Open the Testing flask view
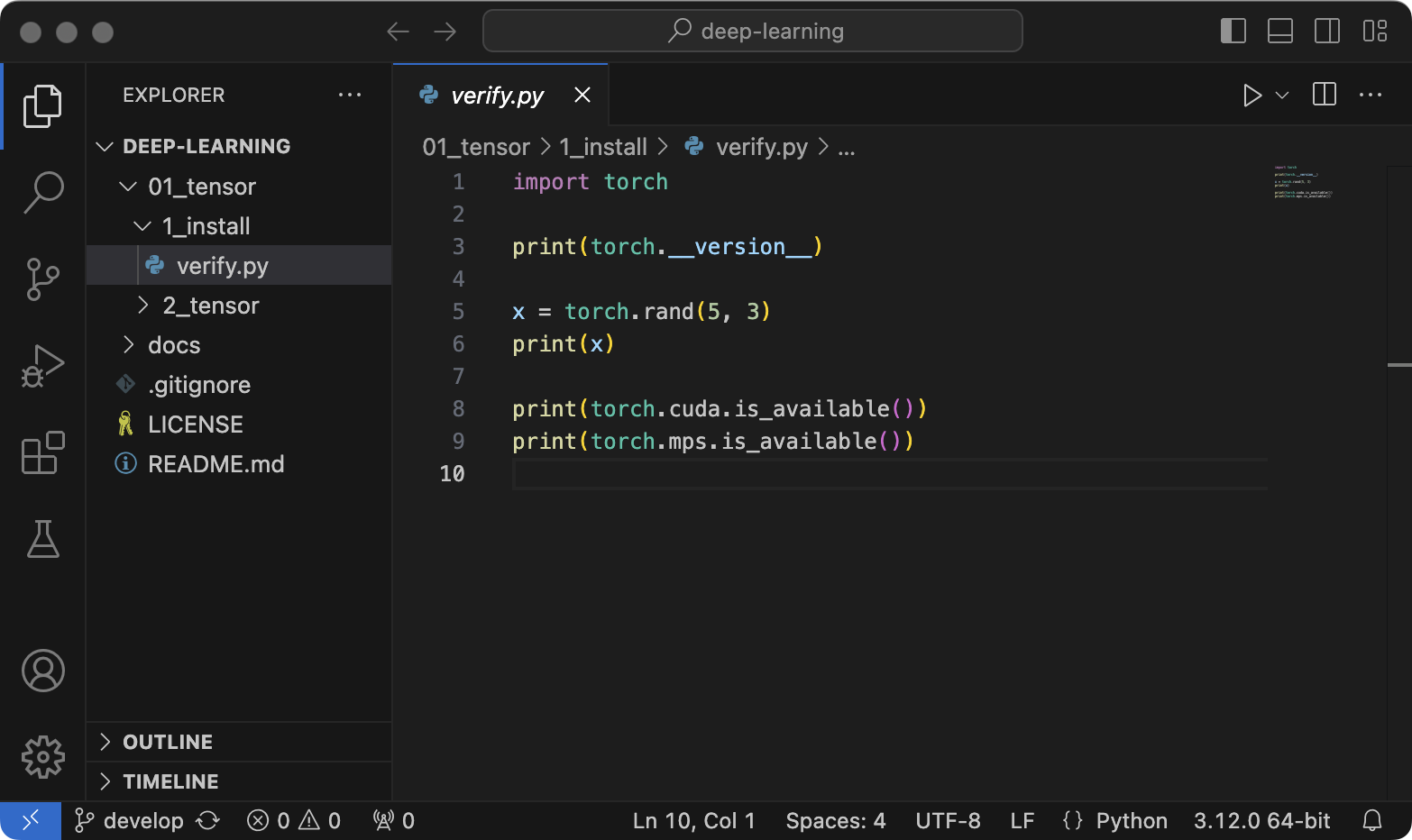Image resolution: width=1412 pixels, height=840 pixels. point(42,539)
